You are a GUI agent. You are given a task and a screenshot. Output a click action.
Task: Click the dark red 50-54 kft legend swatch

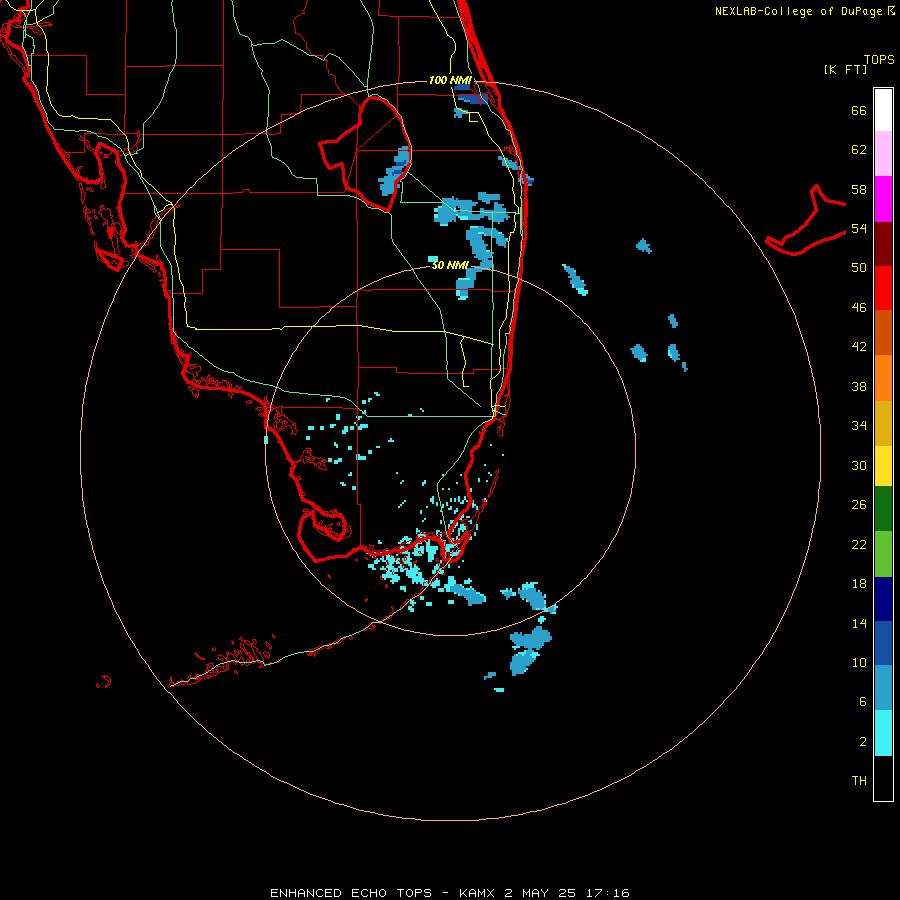883,244
